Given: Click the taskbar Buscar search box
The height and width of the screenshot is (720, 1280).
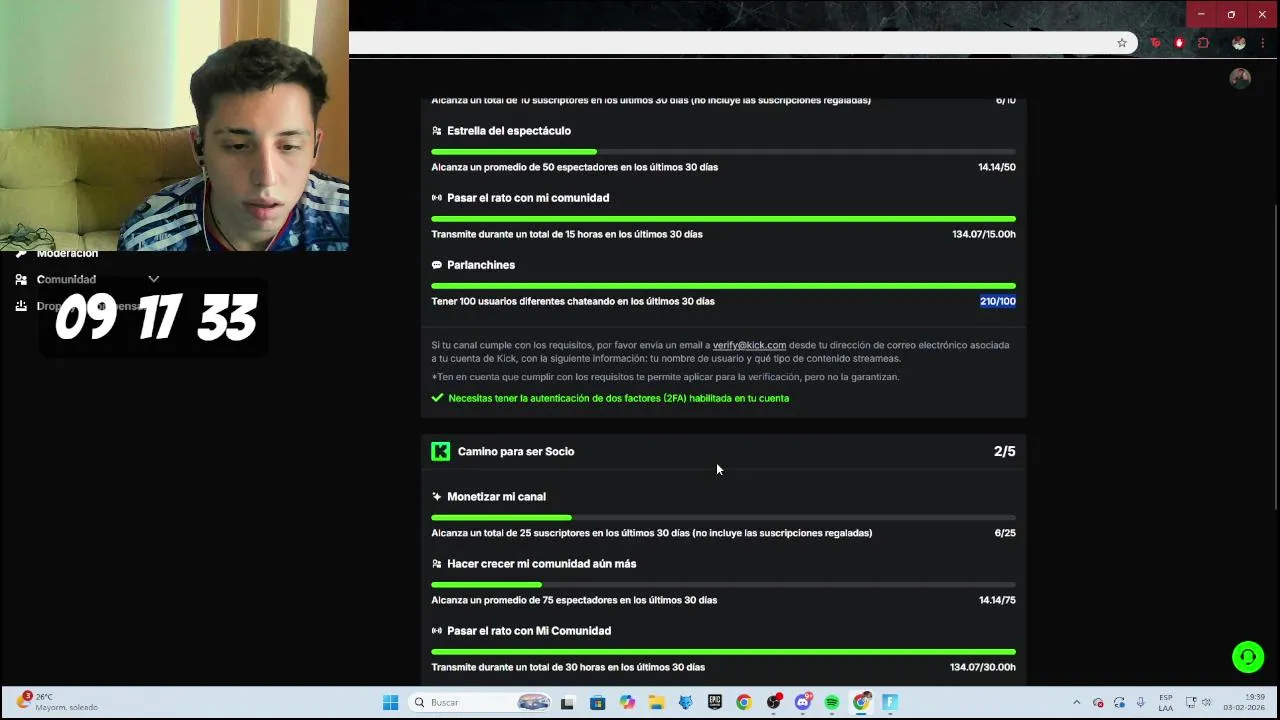Looking at the screenshot, I should 481,703.
